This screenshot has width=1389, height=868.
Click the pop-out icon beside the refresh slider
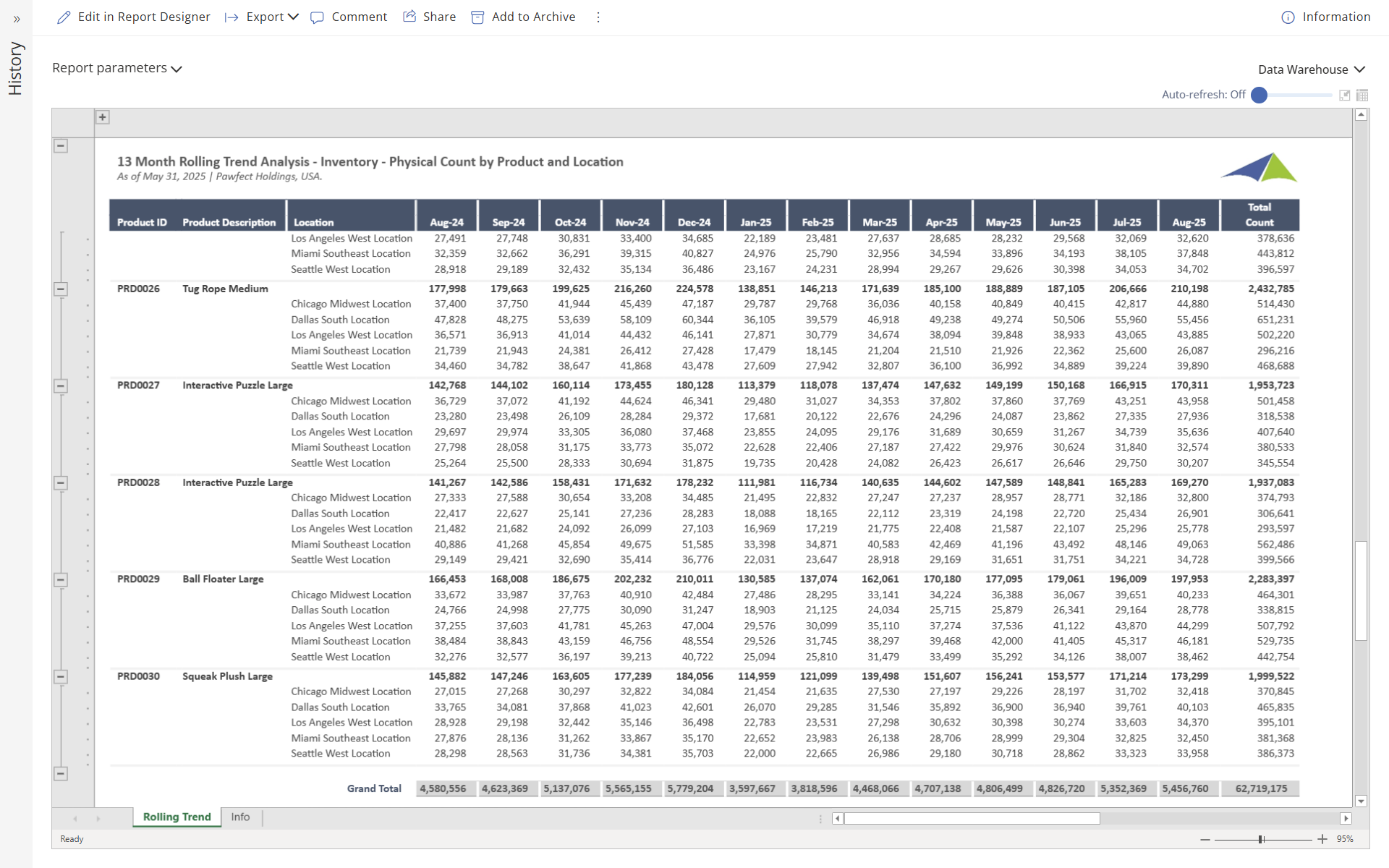(x=1345, y=95)
